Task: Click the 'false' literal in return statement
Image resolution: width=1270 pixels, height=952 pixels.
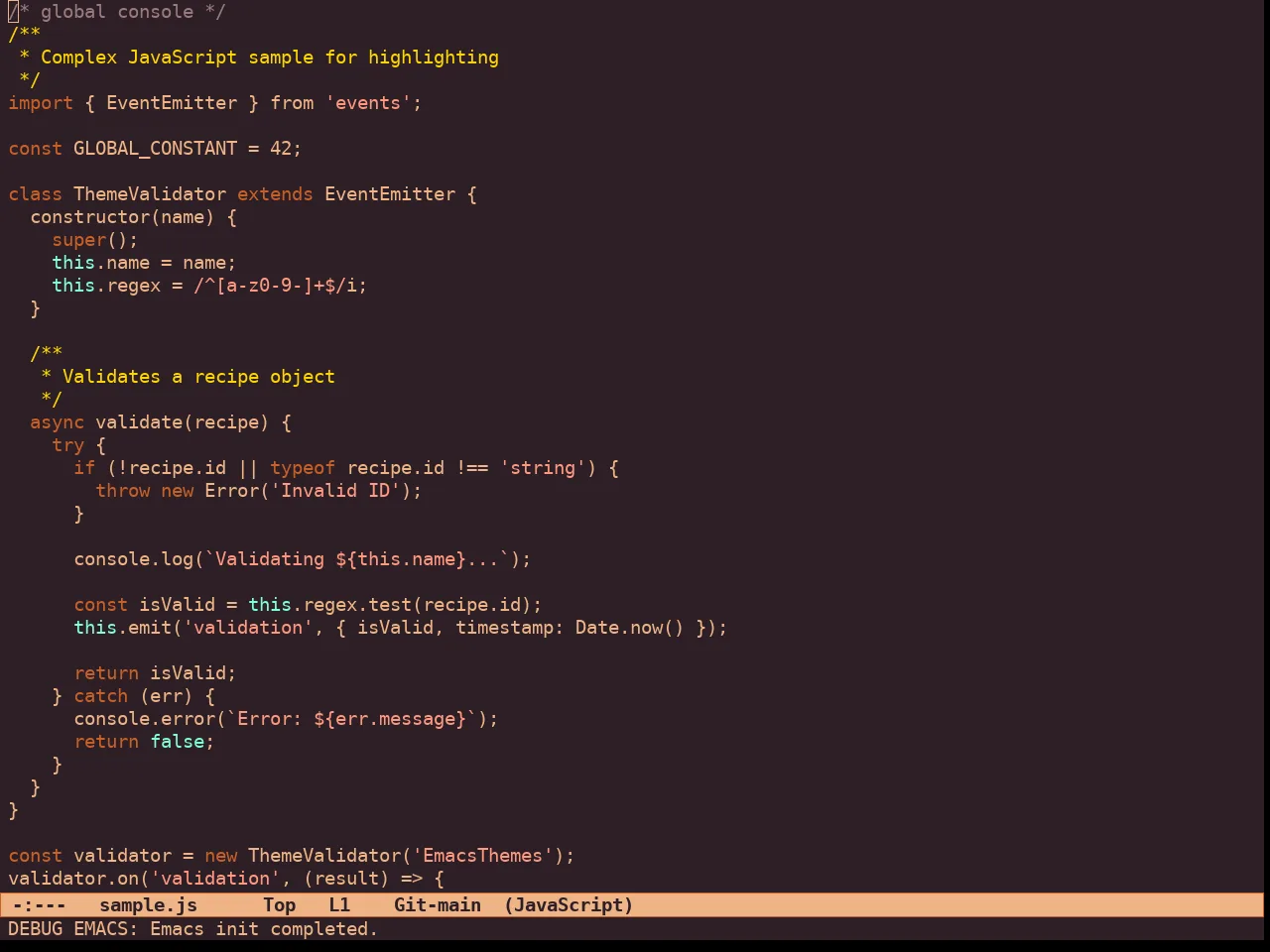Action: [177, 742]
